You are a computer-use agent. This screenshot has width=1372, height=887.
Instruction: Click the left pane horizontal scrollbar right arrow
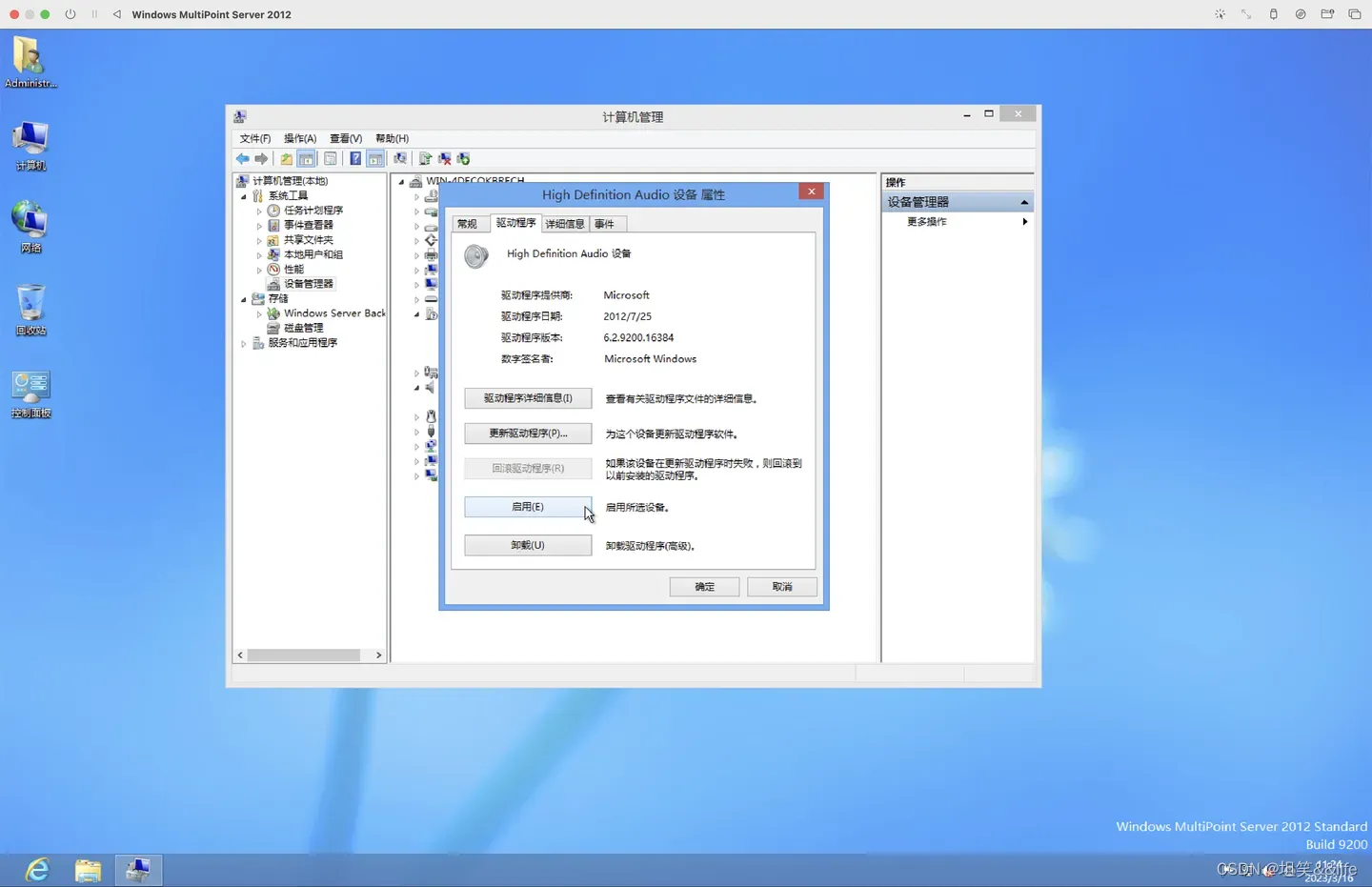point(378,655)
